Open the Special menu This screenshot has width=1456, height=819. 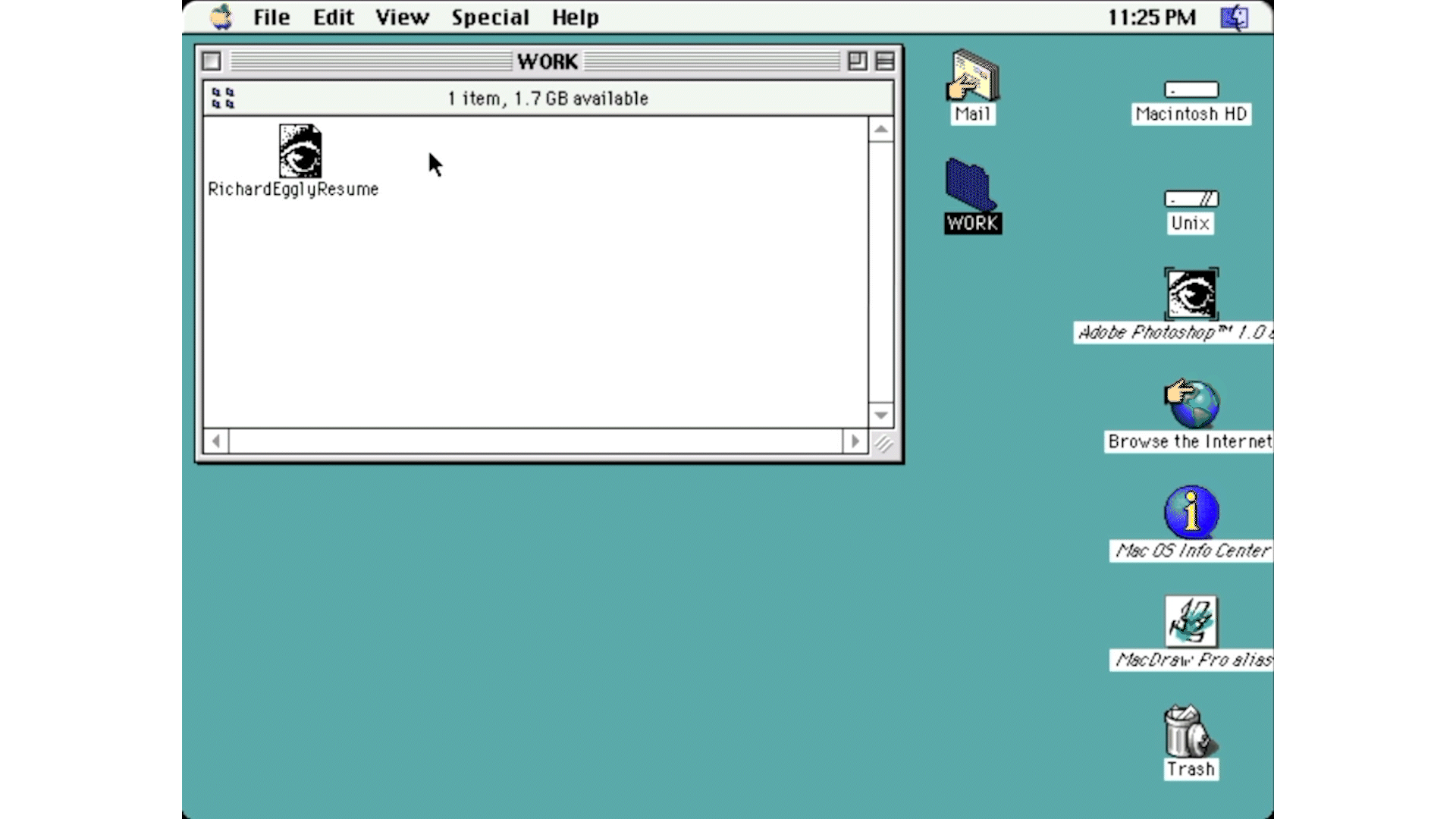tap(490, 17)
